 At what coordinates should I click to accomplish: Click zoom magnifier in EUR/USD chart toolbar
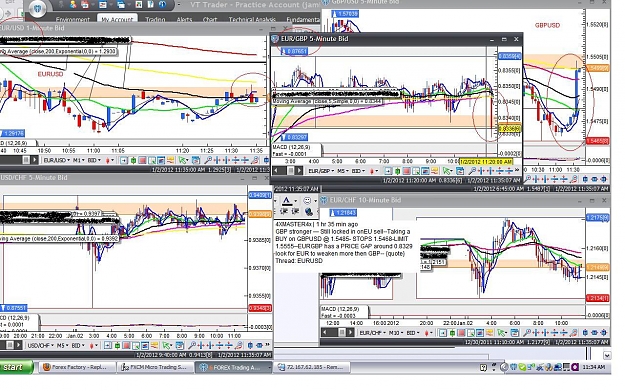(x=208, y=160)
